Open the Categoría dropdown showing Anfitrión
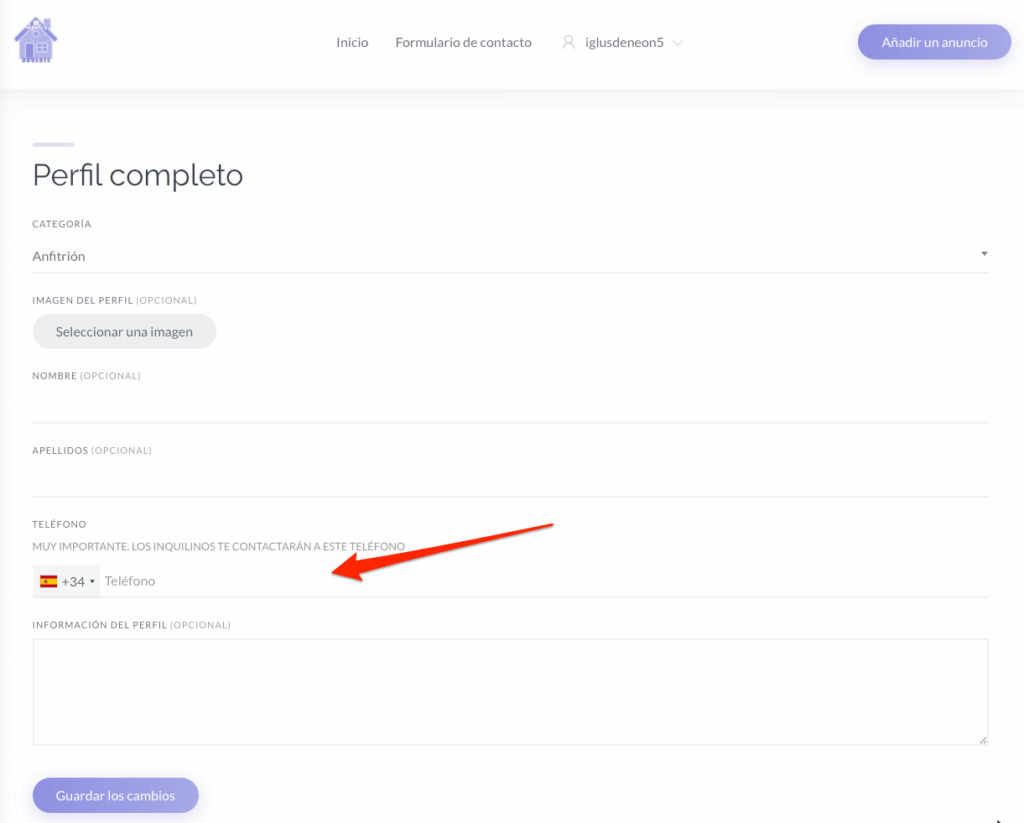The height and width of the screenshot is (823, 1024). 510,256
